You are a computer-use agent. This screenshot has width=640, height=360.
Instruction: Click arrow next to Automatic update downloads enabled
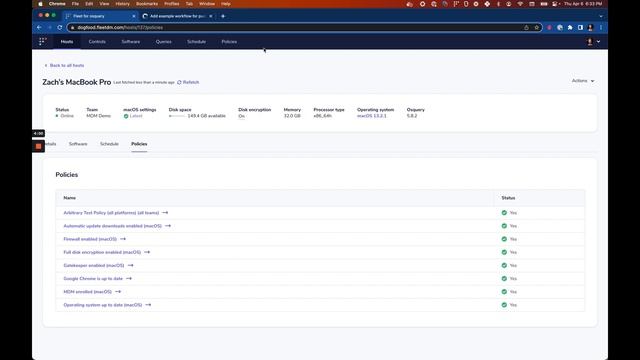coord(168,226)
